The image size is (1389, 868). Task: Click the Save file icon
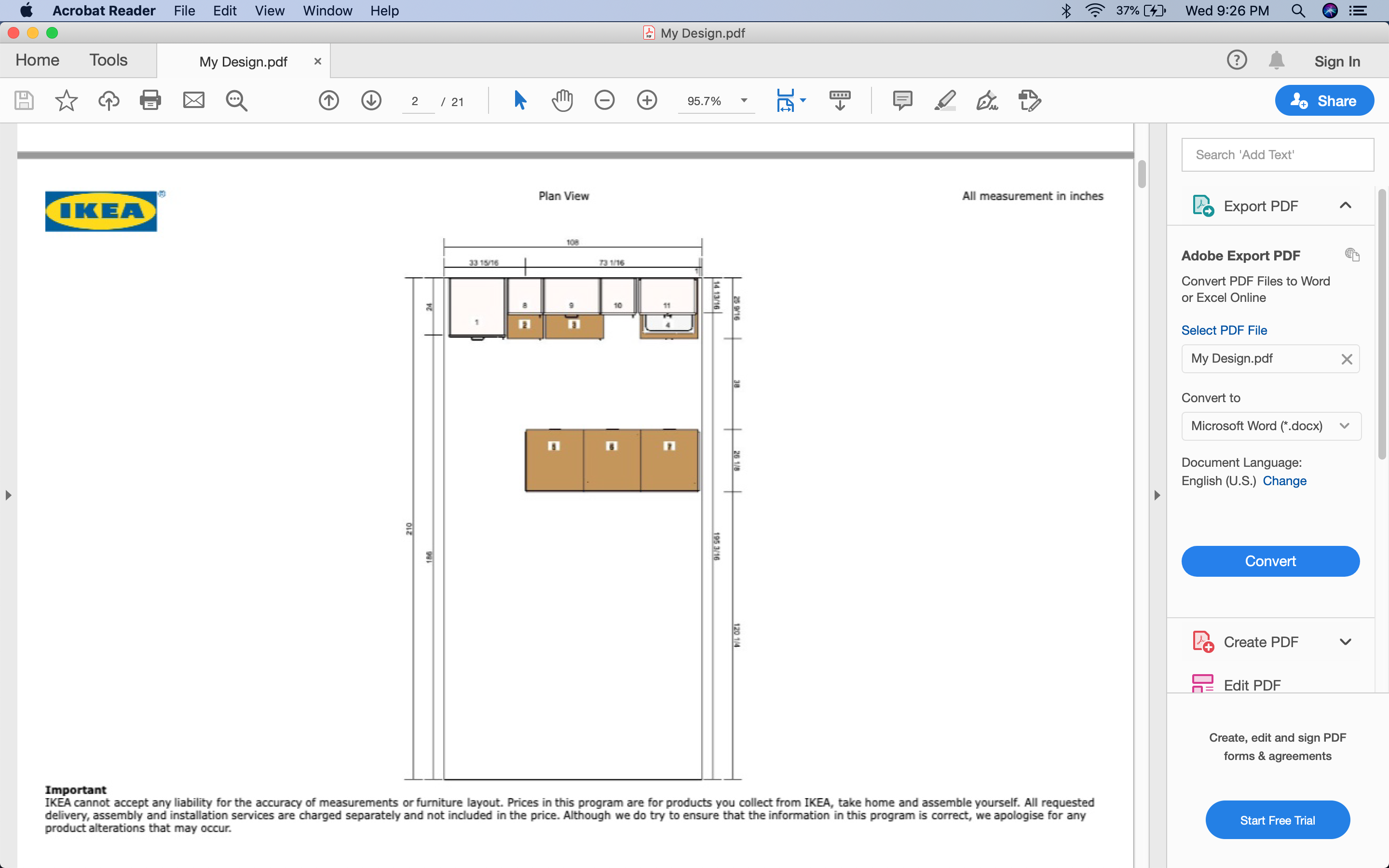pos(24,100)
